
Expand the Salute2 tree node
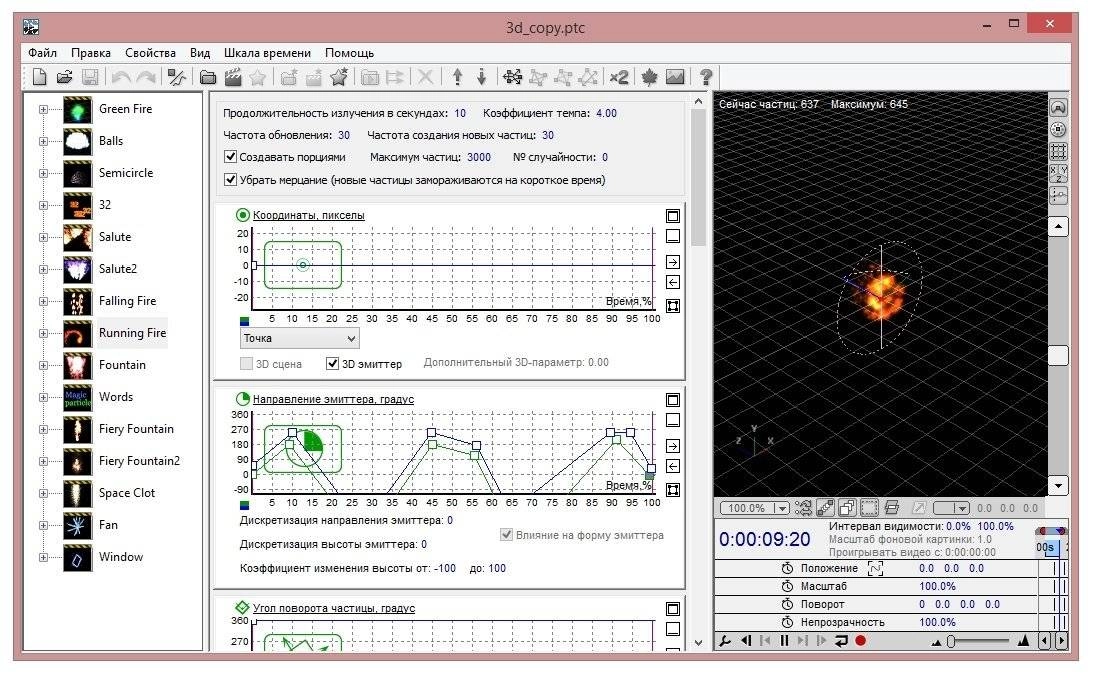pyautogui.click(x=43, y=269)
